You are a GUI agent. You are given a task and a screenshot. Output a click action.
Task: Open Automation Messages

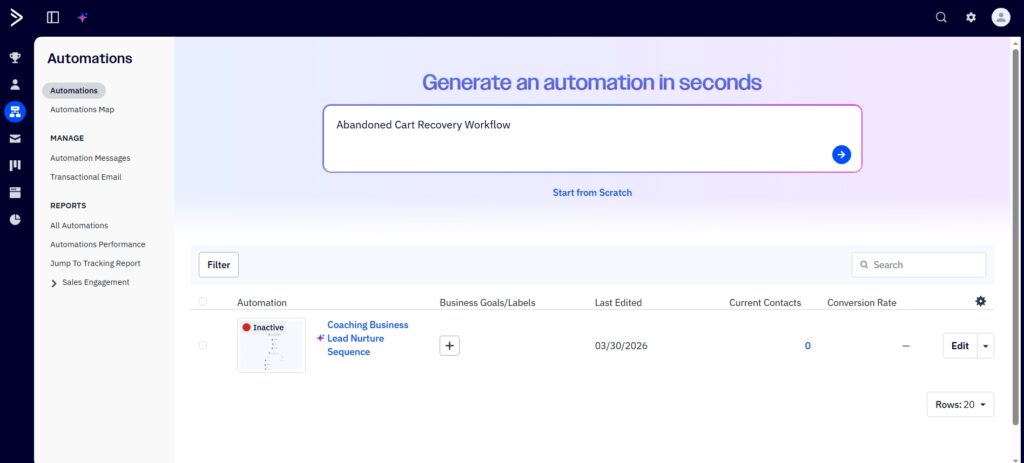coord(90,158)
